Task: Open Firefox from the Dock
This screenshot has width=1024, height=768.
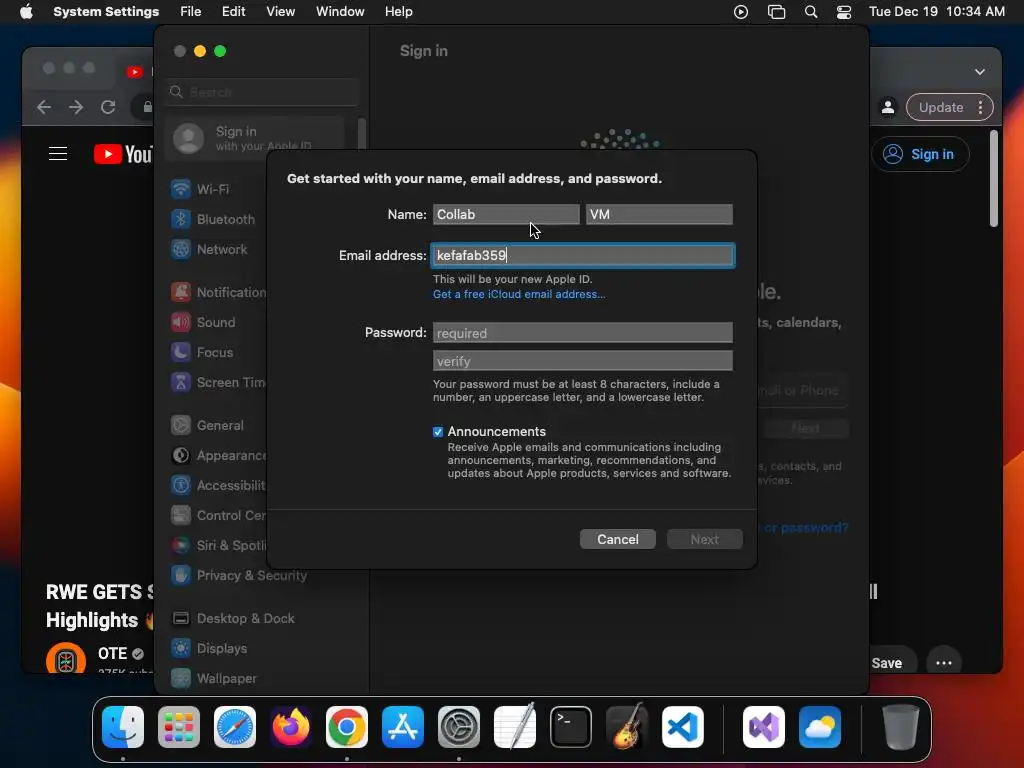Action: pos(291,727)
